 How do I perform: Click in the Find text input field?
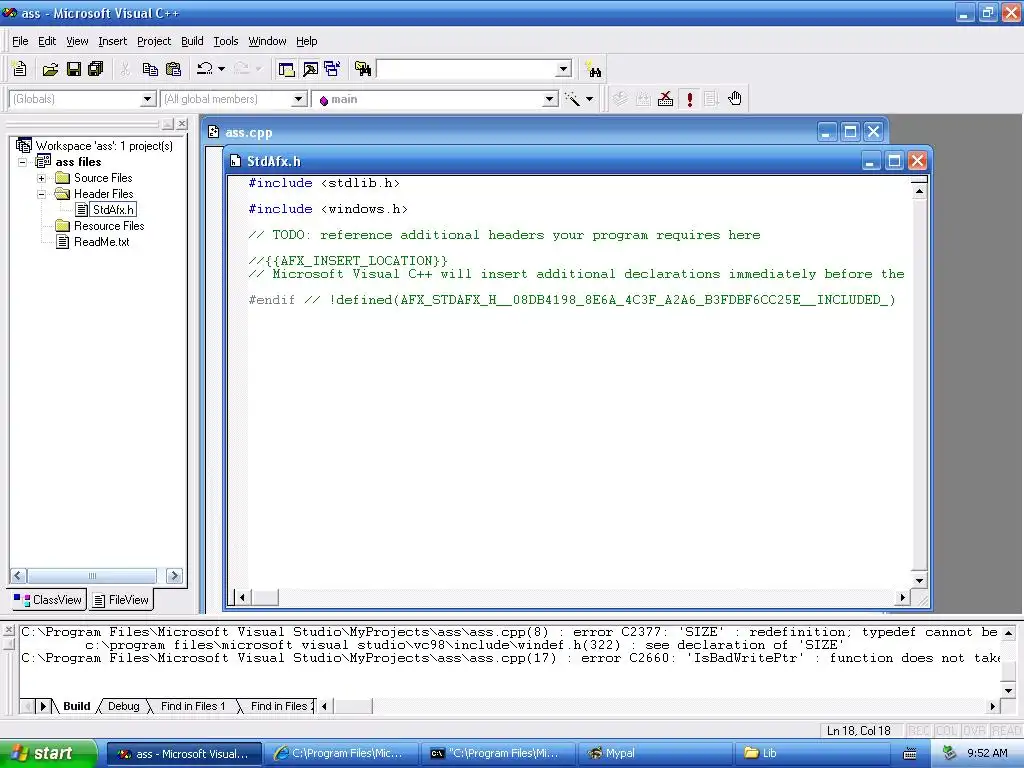[x=467, y=69]
